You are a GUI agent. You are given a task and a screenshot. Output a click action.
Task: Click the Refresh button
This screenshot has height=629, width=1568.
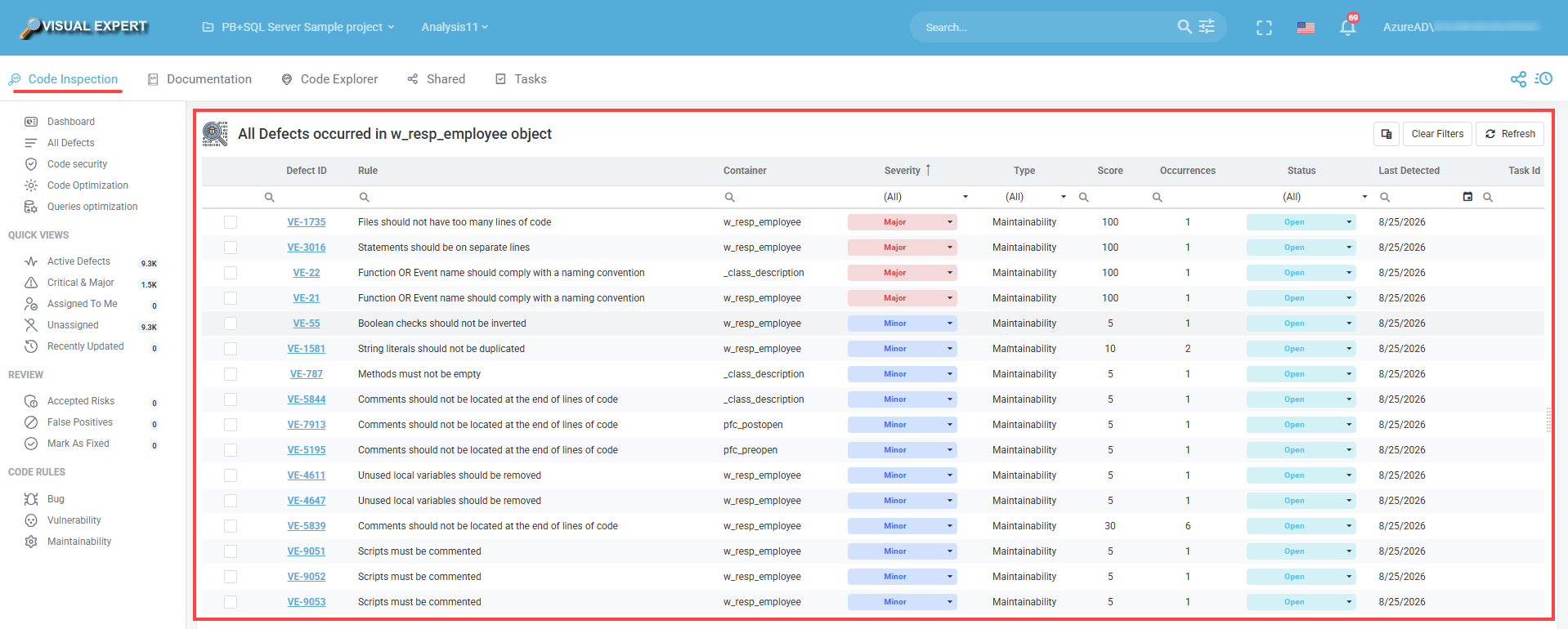[x=1510, y=134]
